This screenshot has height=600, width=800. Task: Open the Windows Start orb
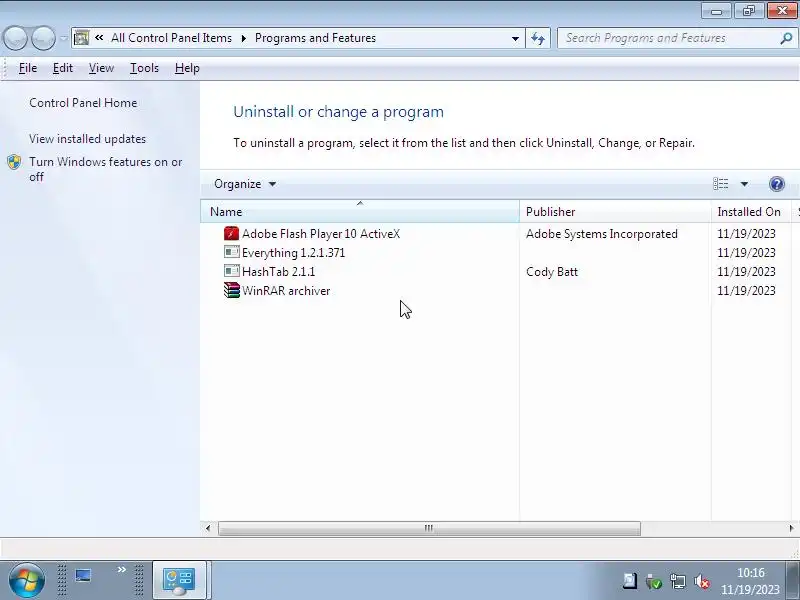26,580
